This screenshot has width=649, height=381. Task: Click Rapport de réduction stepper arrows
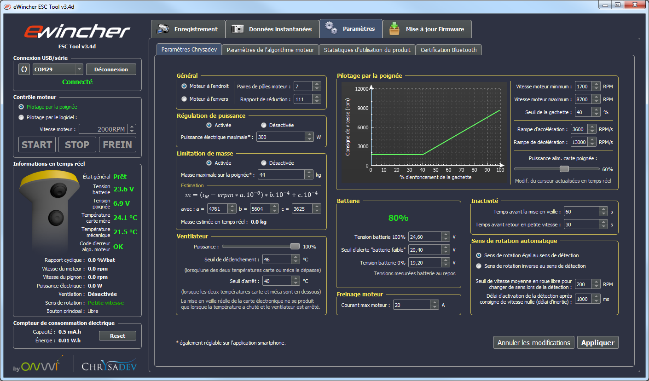tap(317, 99)
